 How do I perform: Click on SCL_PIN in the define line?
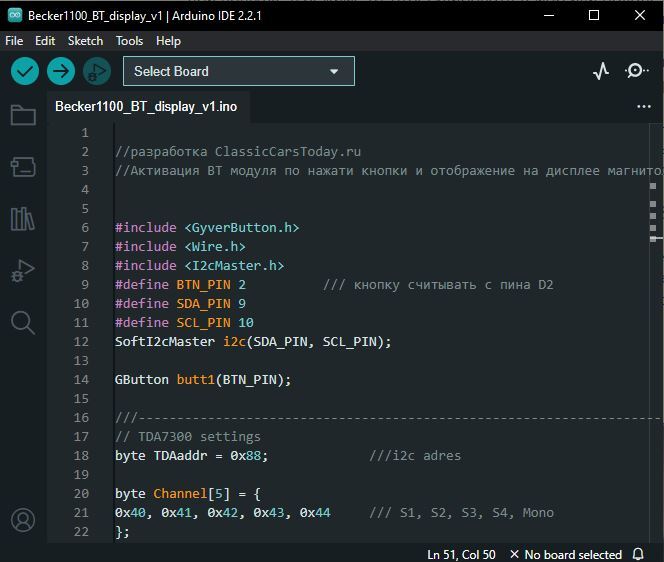tap(203, 323)
